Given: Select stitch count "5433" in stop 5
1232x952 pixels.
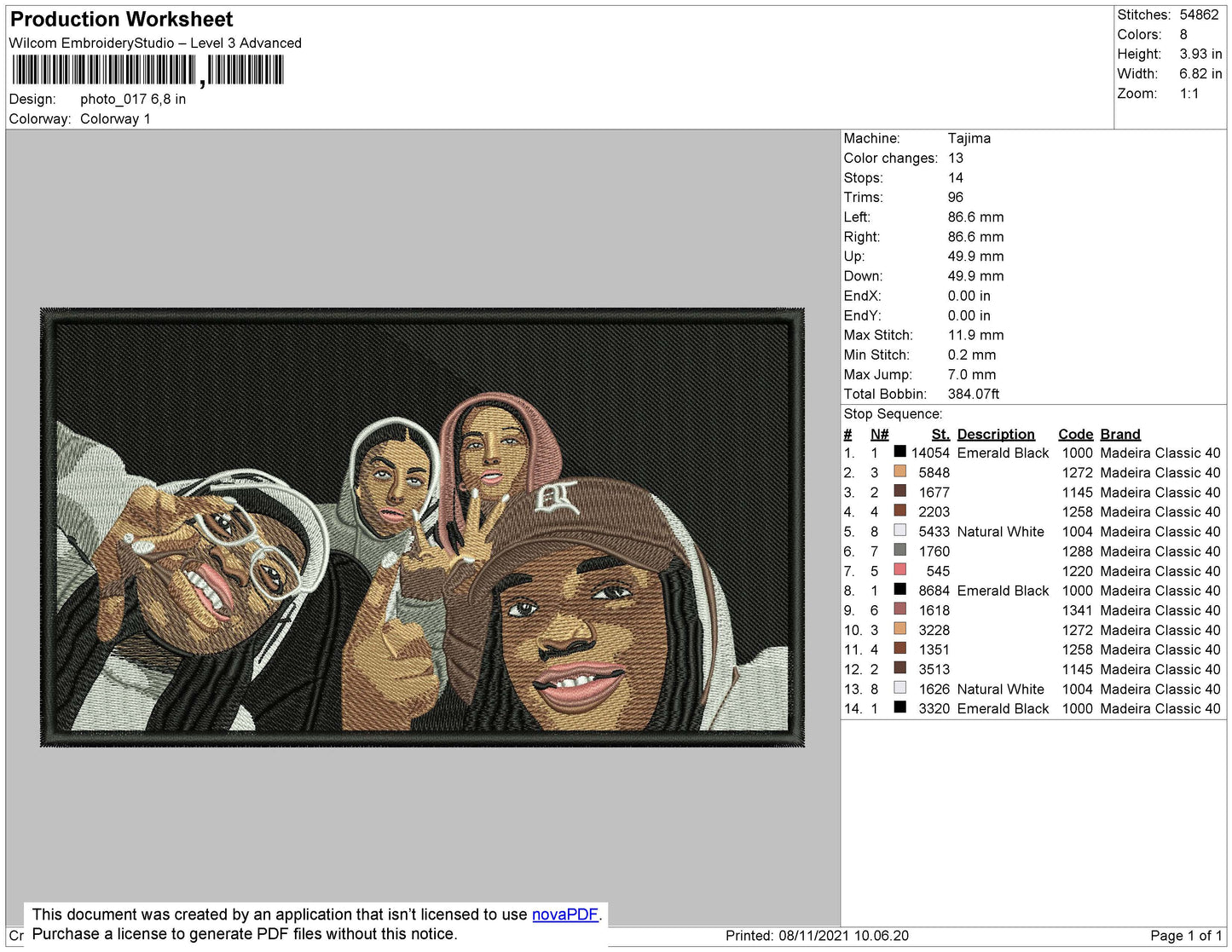Looking at the screenshot, I should (934, 531).
